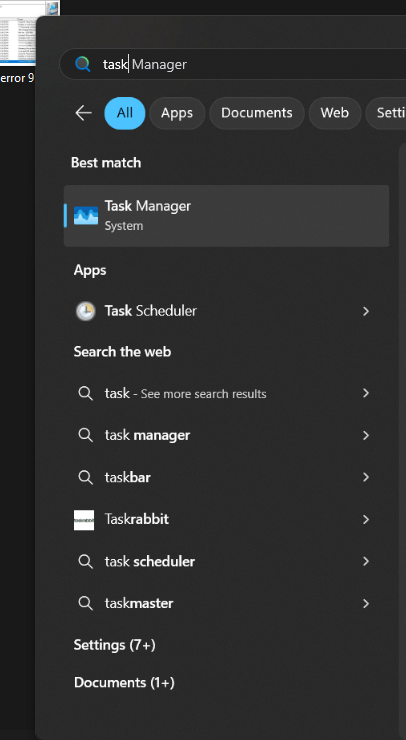Select the 'task scheduler' web suggestion text
406x740 pixels.
point(150,562)
